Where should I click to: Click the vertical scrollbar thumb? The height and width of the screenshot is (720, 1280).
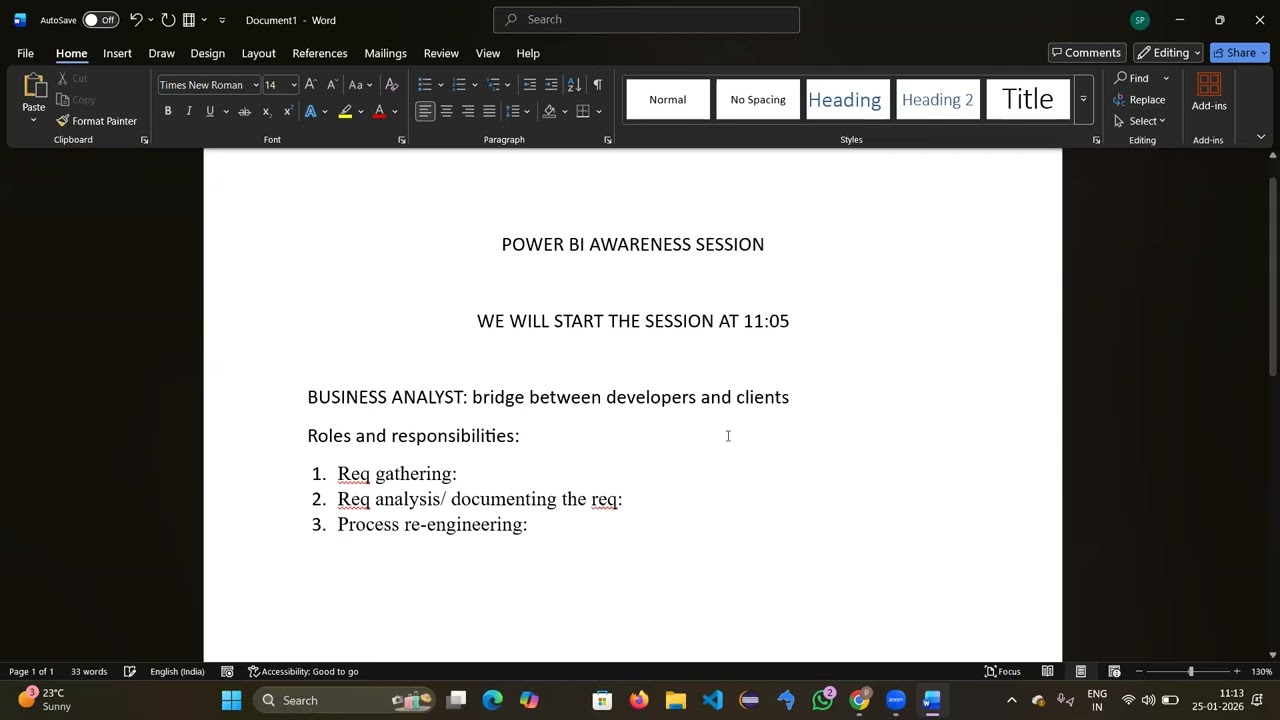tap(1273, 277)
